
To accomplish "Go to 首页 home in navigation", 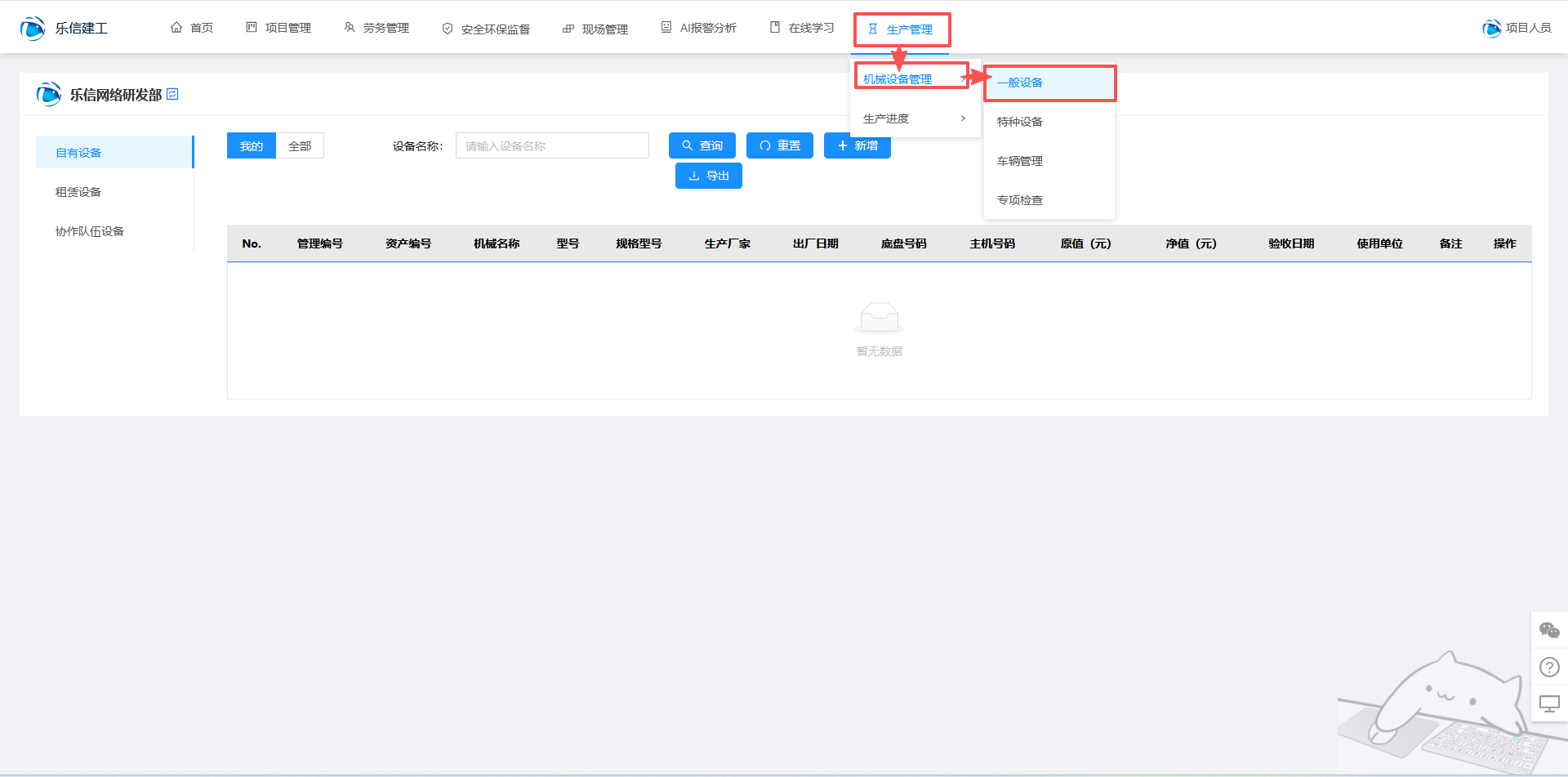I will 192,29.
